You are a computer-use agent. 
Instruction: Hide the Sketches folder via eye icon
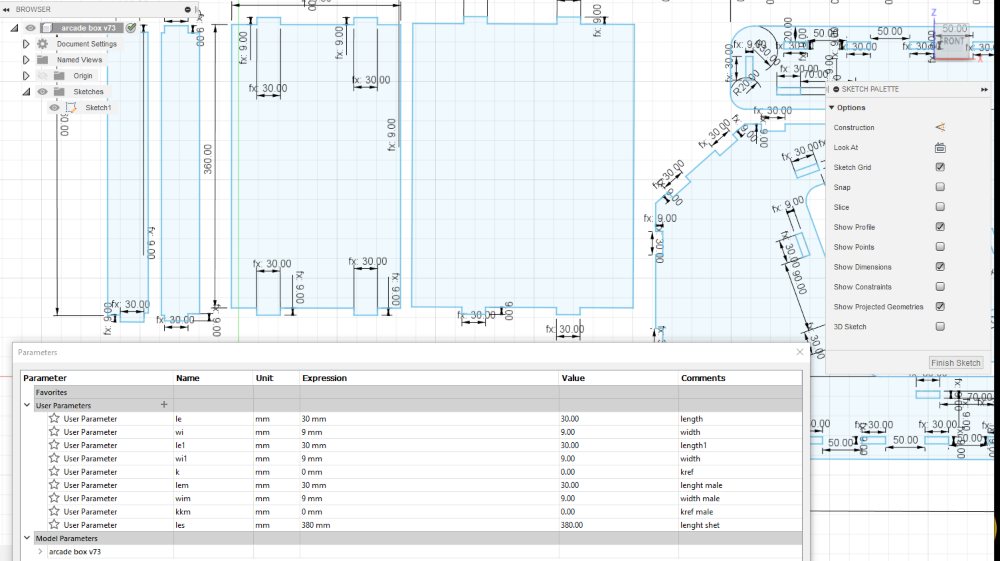pyautogui.click(x=42, y=92)
